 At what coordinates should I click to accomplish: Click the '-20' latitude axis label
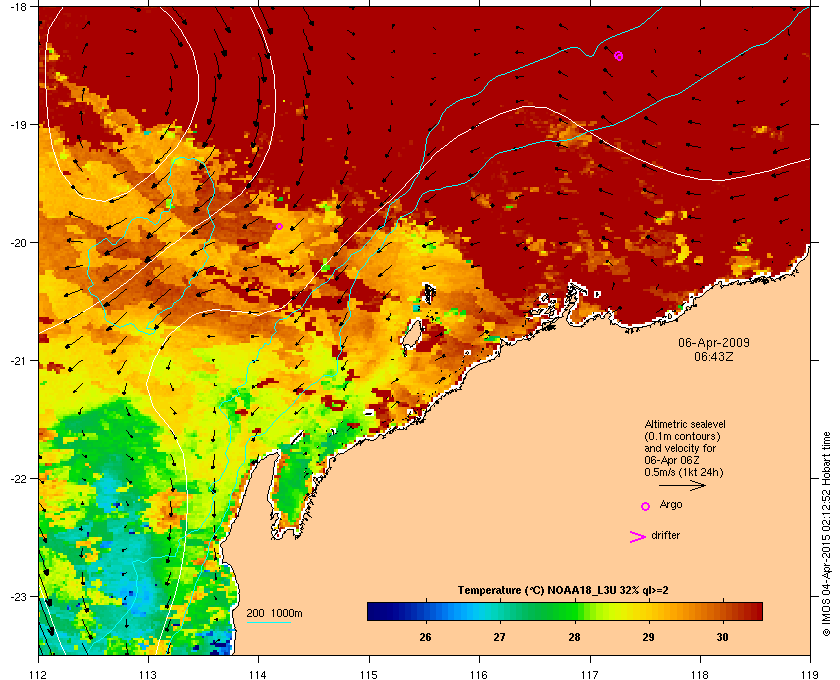(x=21, y=243)
